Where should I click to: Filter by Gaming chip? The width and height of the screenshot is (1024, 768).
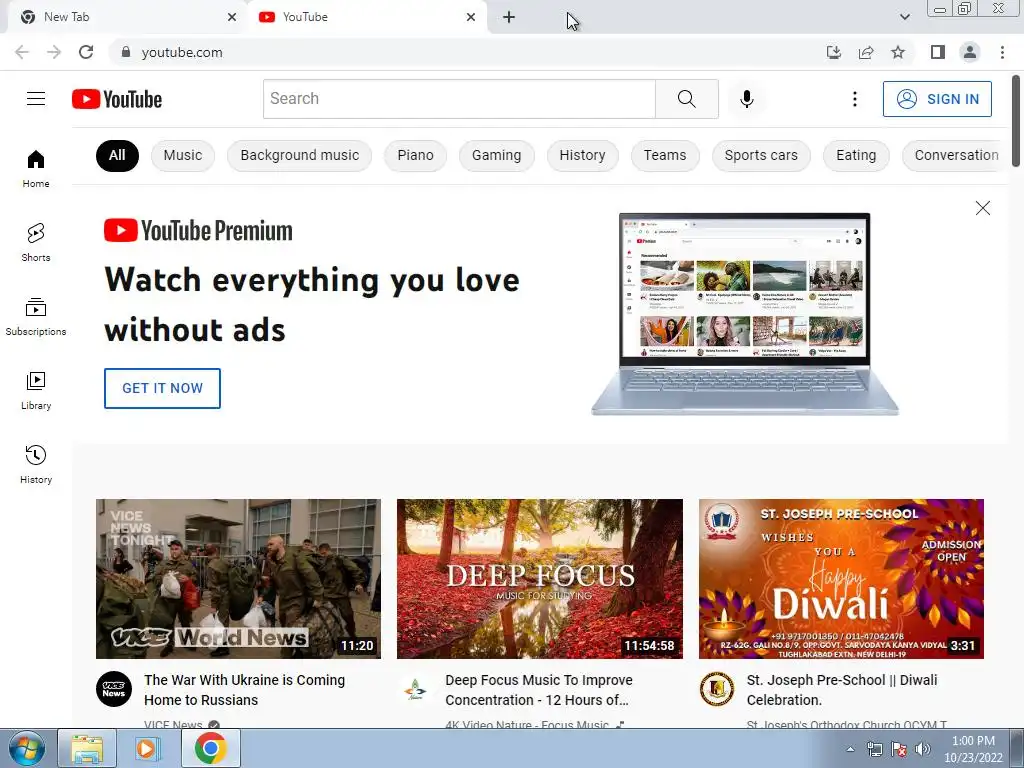(496, 155)
